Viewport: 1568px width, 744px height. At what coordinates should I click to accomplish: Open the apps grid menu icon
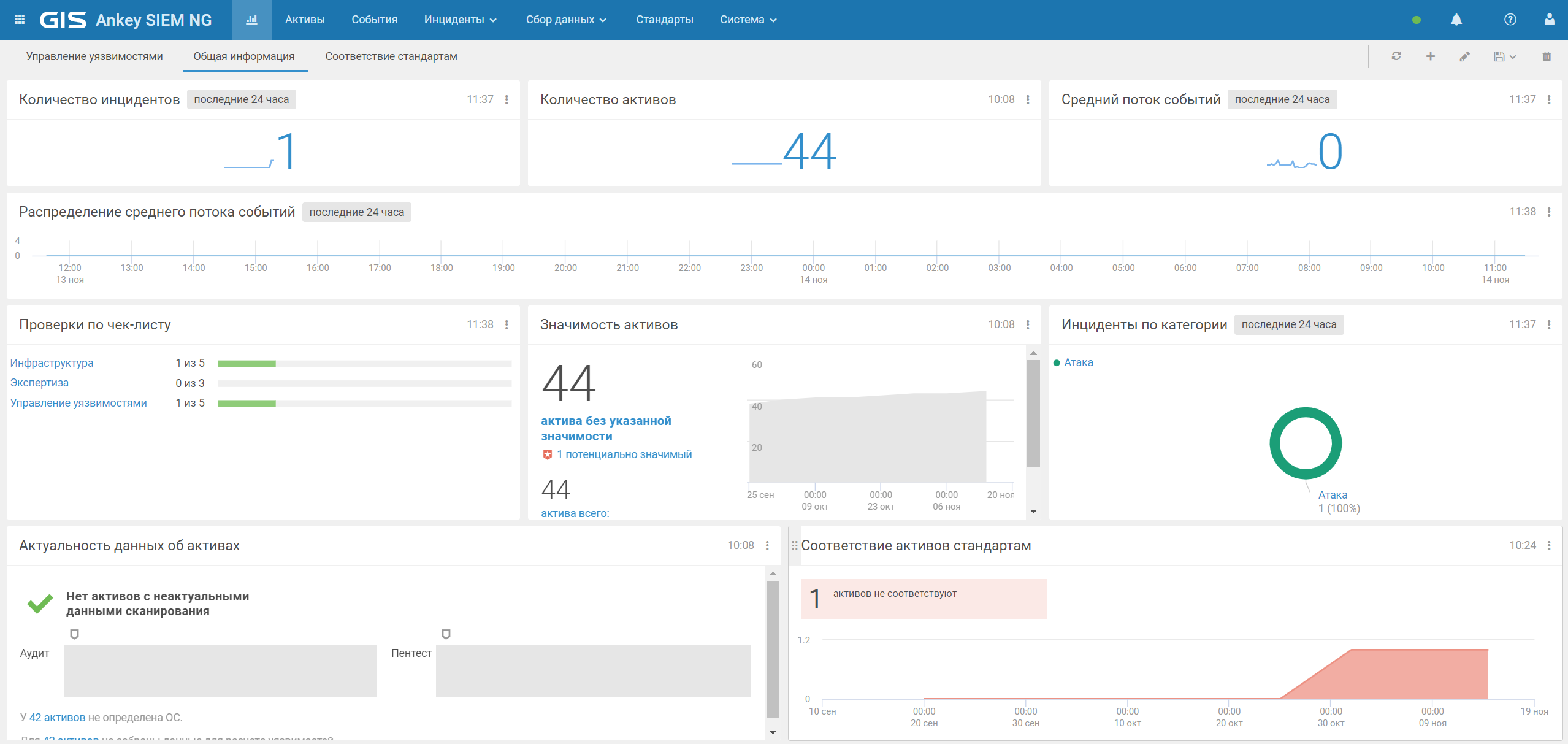coord(20,20)
